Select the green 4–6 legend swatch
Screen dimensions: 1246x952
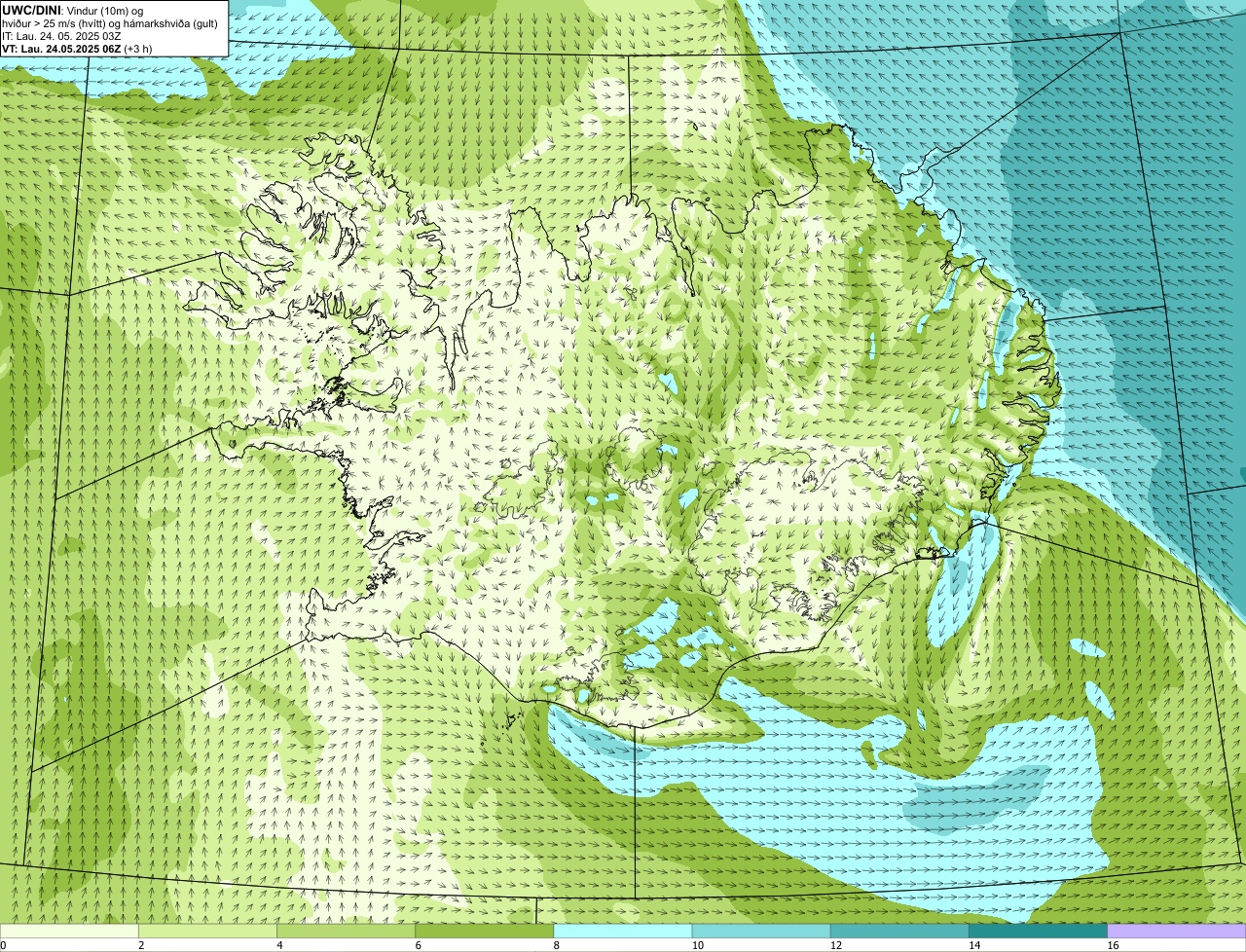point(346,932)
